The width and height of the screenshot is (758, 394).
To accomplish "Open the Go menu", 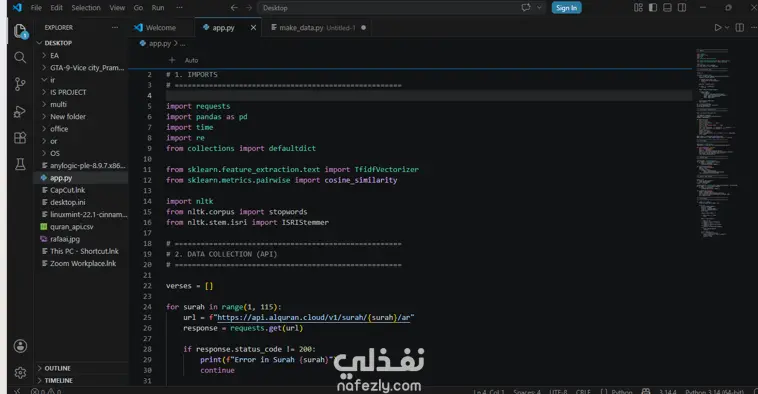I will point(138,8).
